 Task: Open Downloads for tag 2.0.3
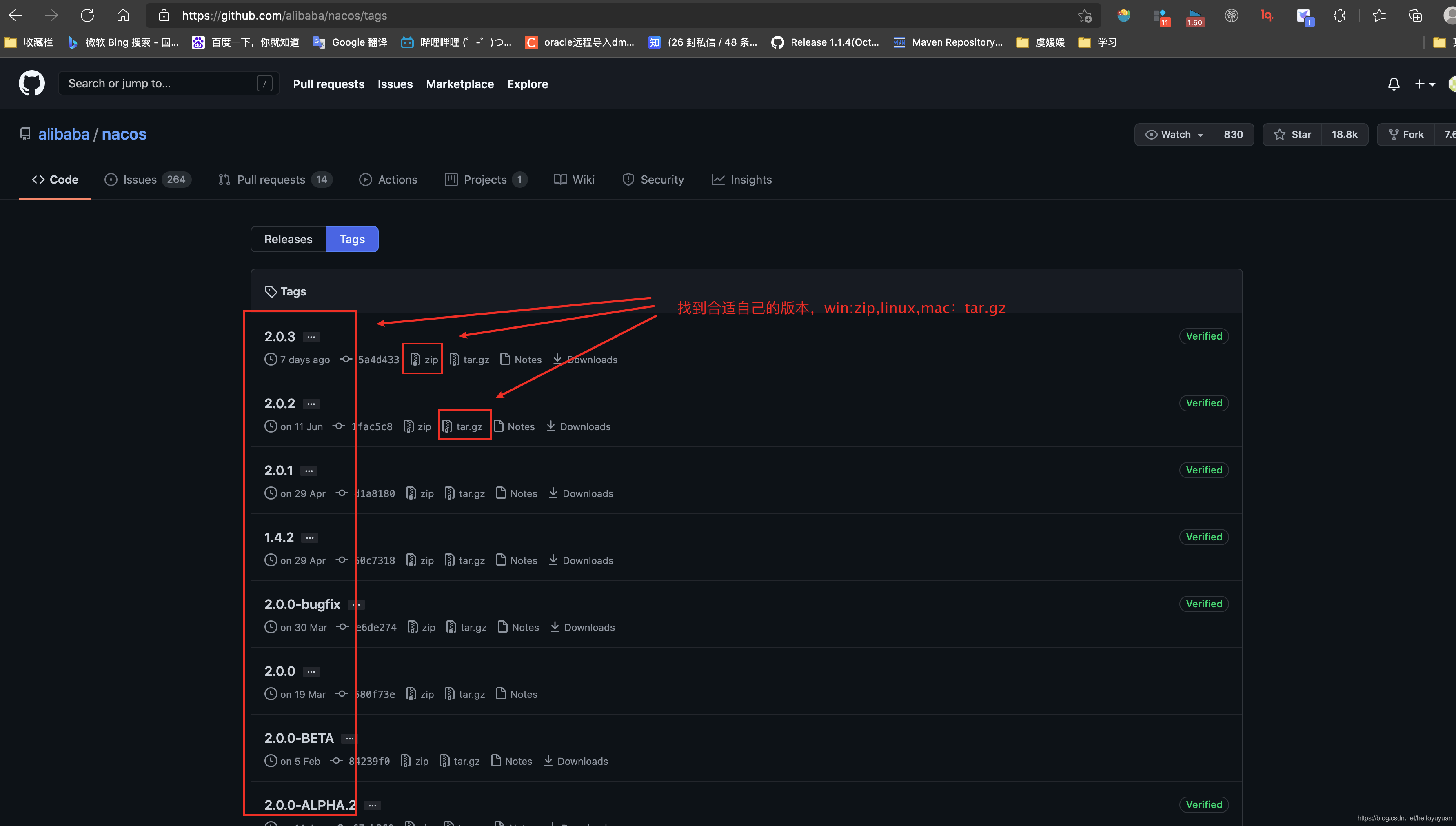point(585,359)
